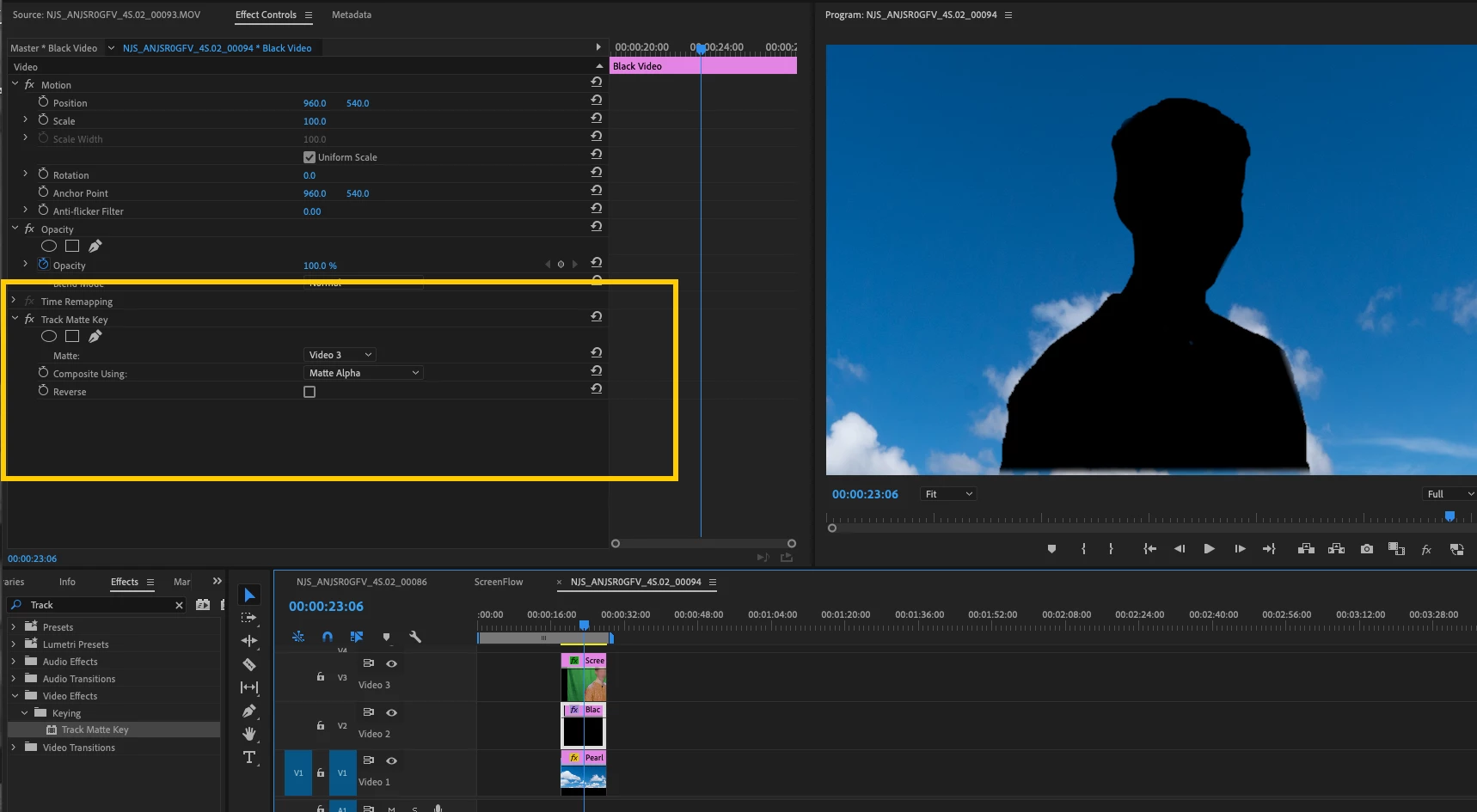
Task: Reset the Position parameter
Action: (x=596, y=100)
